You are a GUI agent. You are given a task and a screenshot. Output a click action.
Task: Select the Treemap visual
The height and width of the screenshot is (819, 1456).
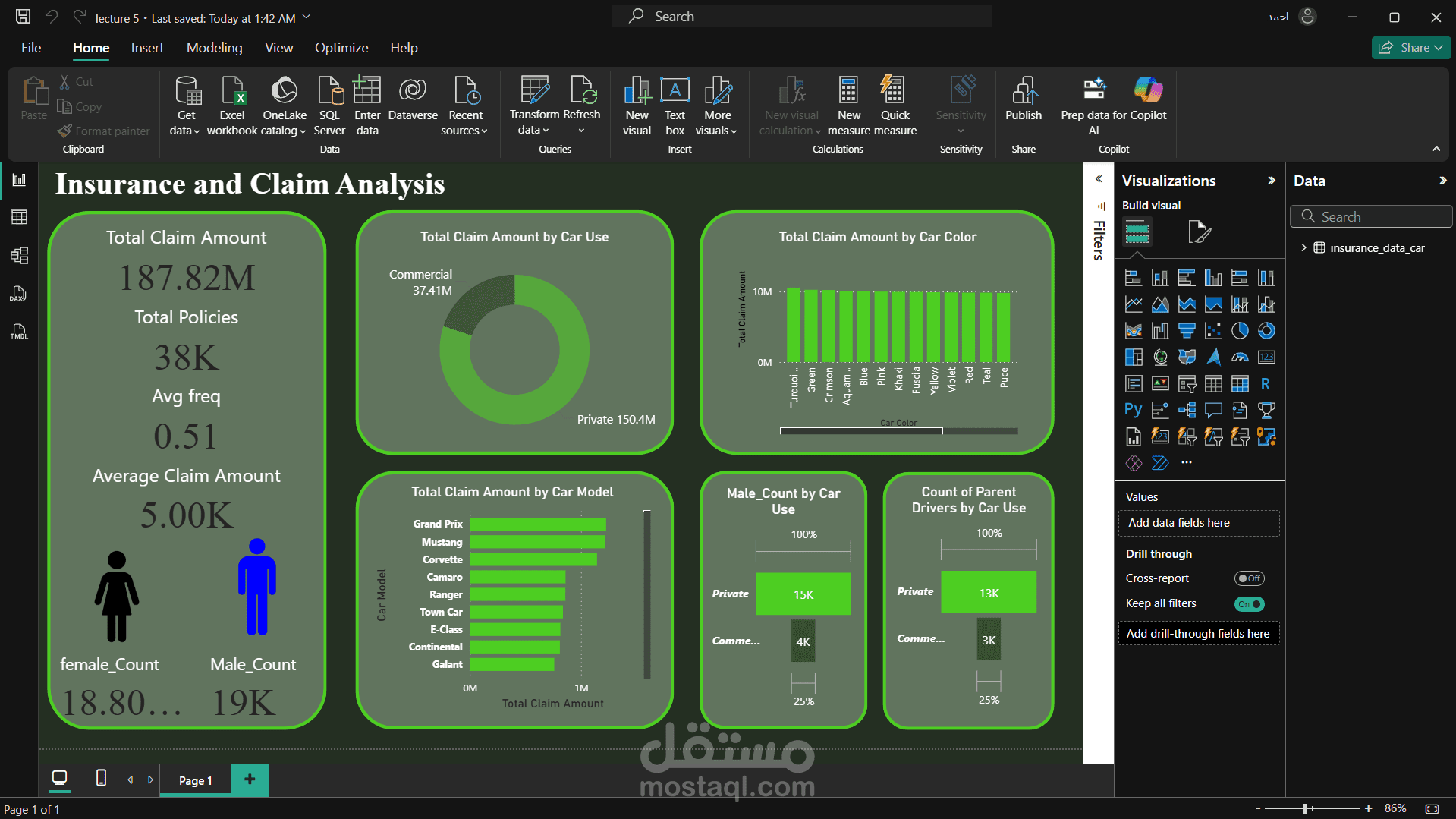tap(1134, 358)
